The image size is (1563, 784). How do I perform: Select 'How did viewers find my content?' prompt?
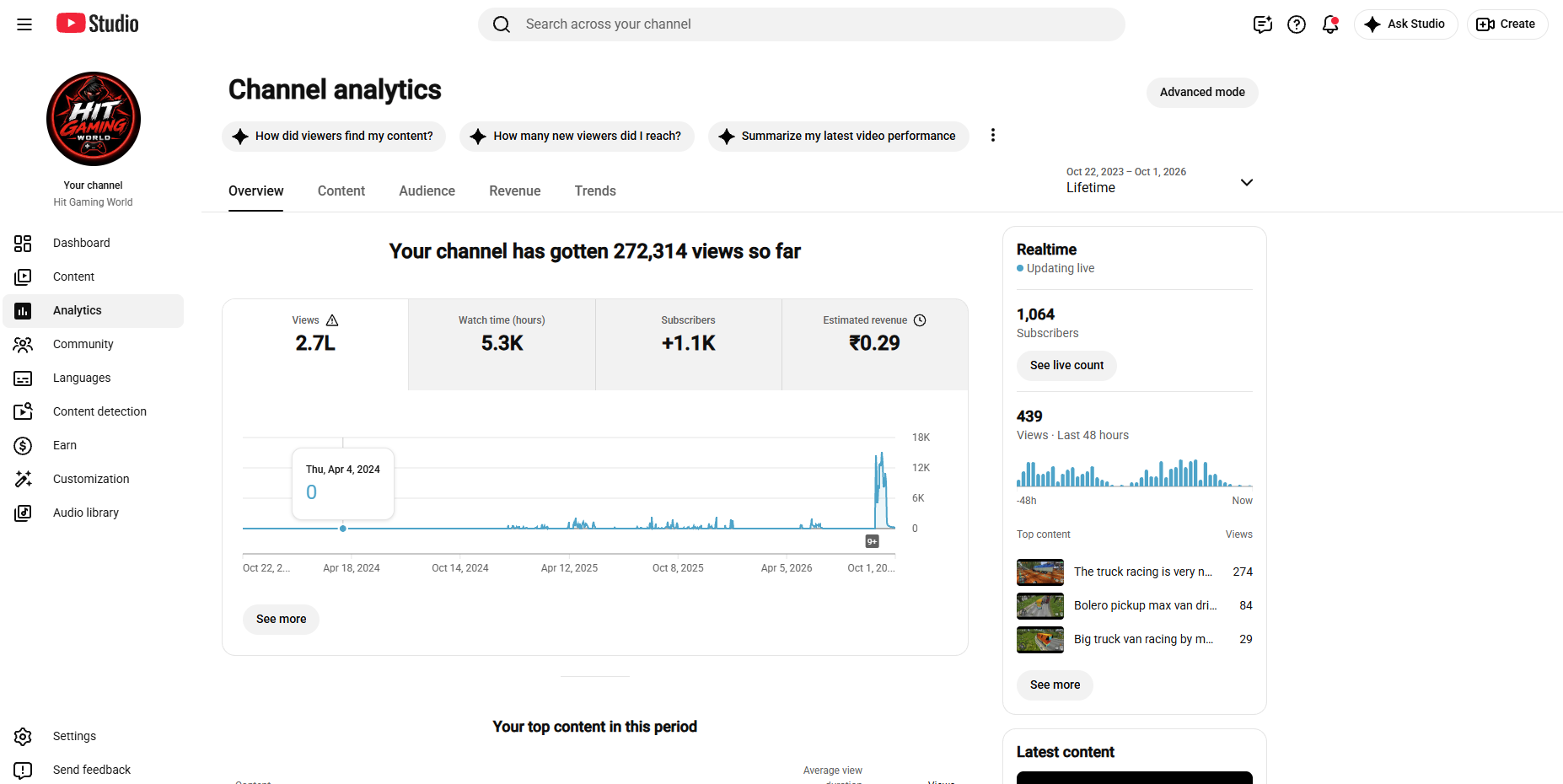334,137
